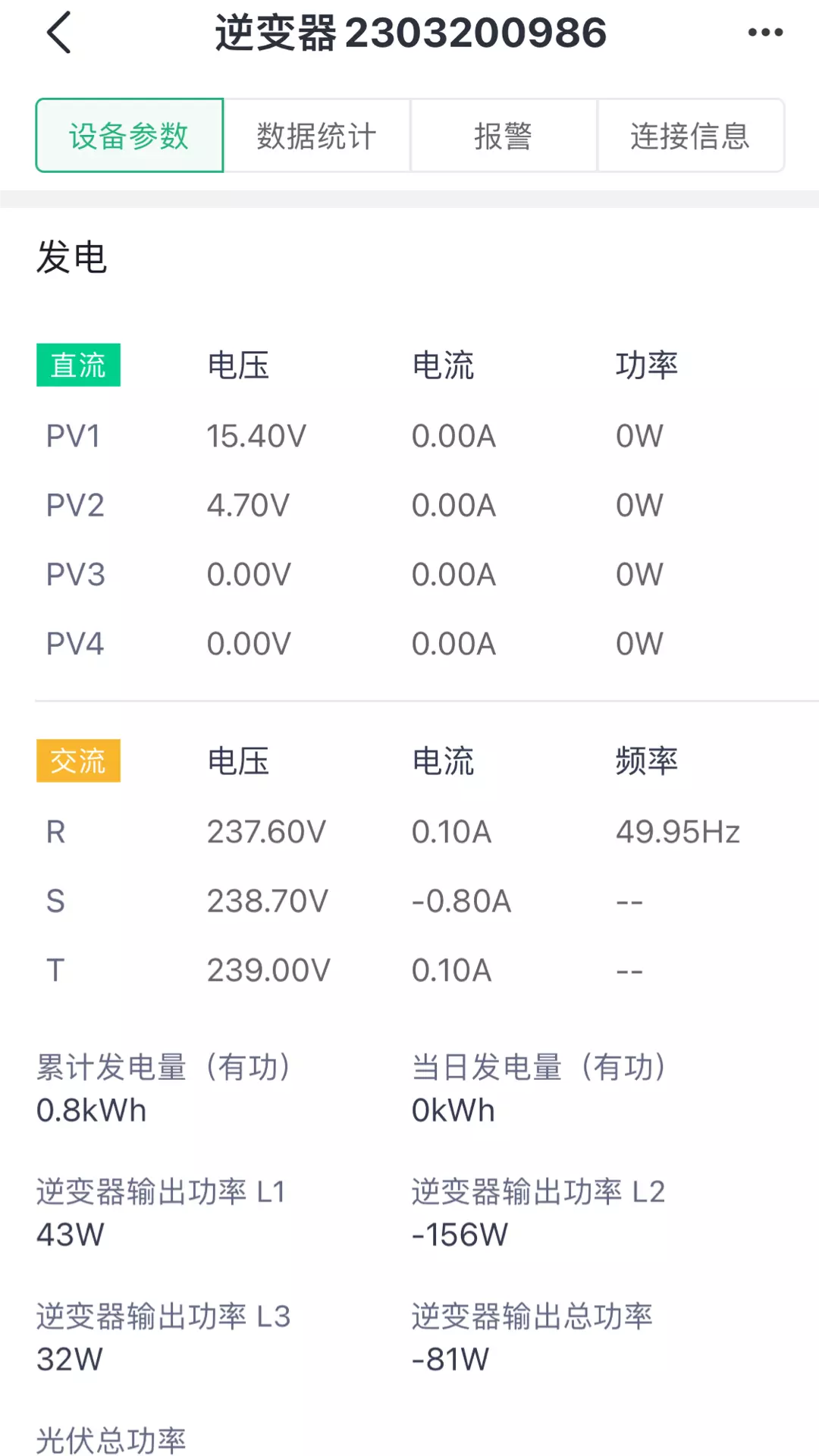This screenshot has height=1456, width=819.
Task: Open the 报警 tab
Action: (504, 136)
